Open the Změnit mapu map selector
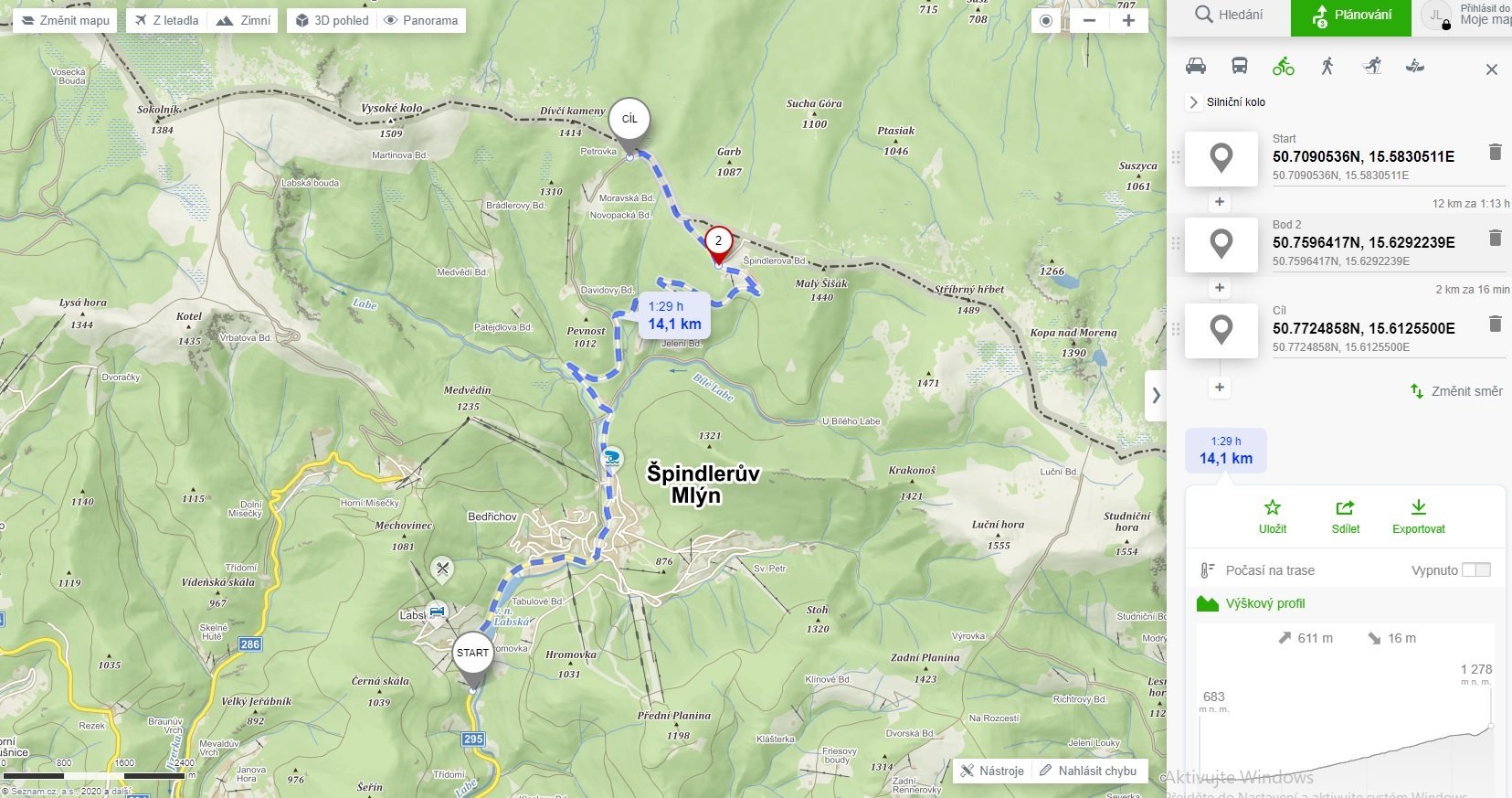This screenshot has height=798, width=1512. click(x=65, y=20)
